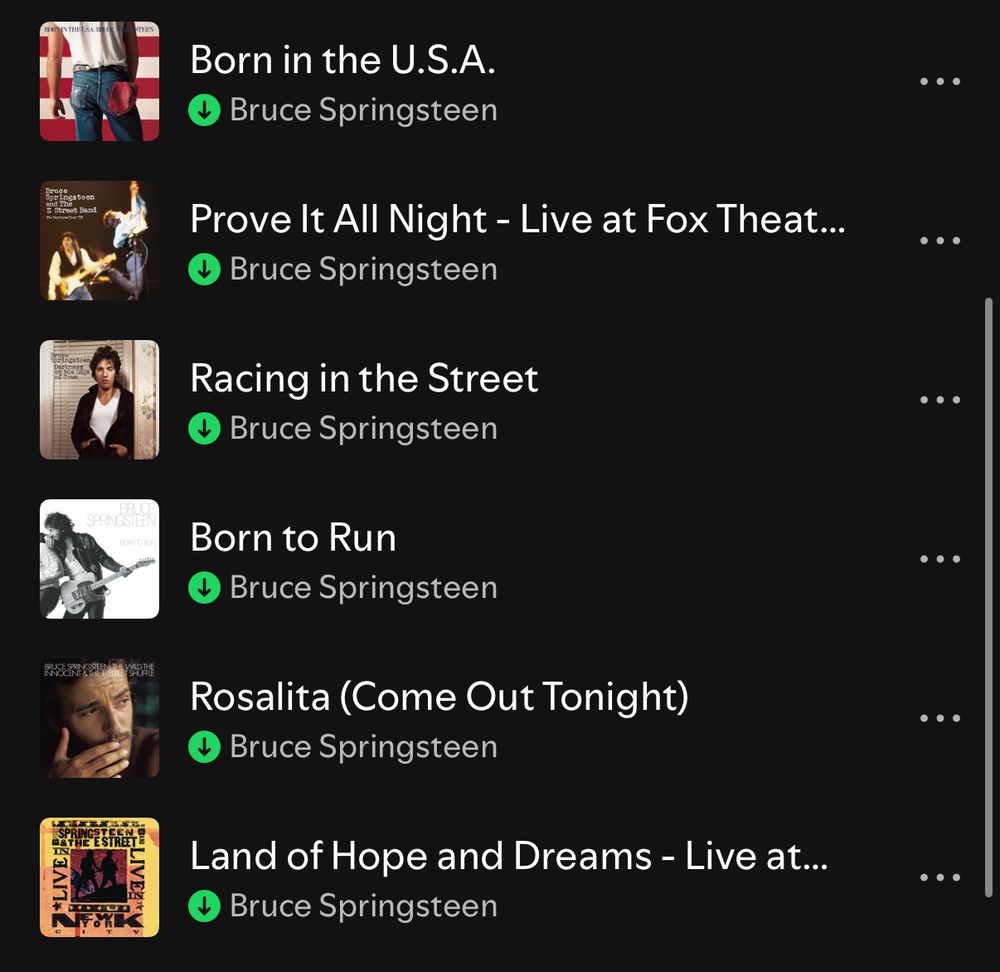Open more options for Born to Run
Viewport: 1000px width, 972px height.
pos(940,559)
